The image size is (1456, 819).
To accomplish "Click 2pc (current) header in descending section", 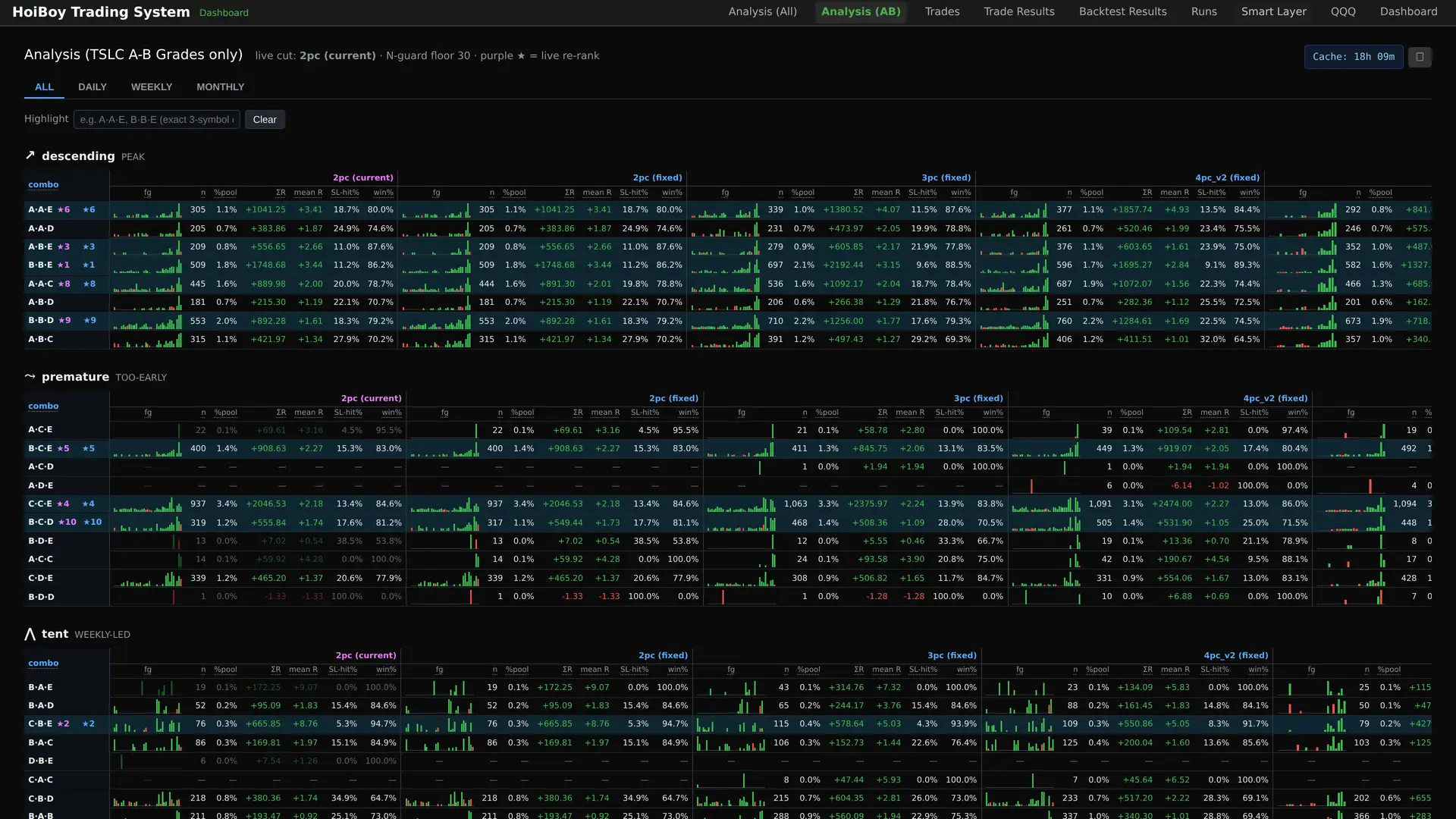I will [363, 178].
